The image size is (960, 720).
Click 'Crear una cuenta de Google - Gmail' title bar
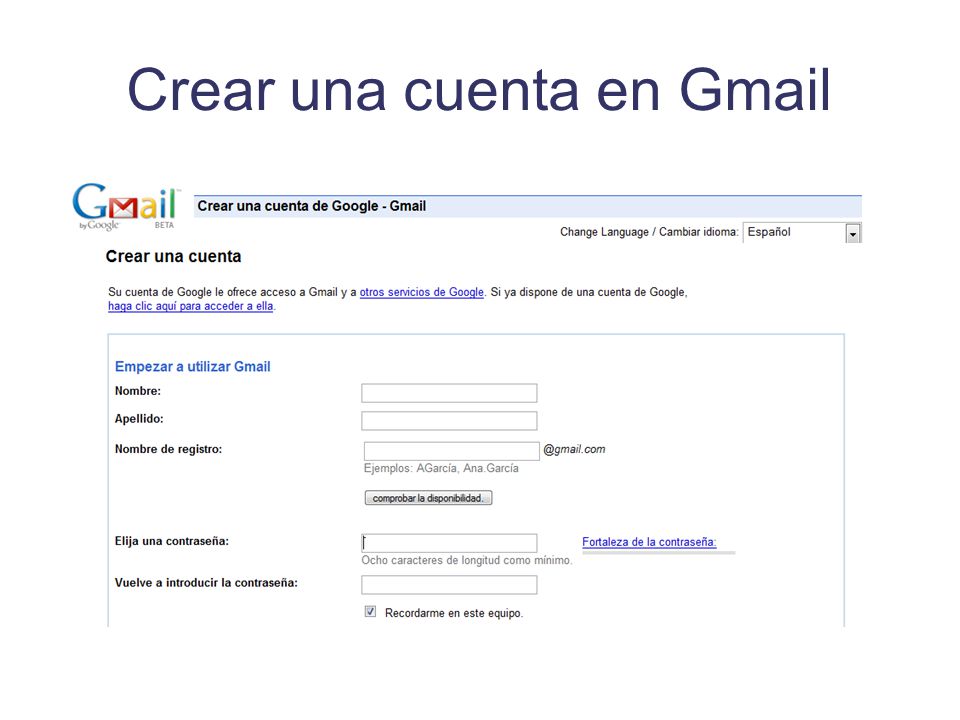click(528, 206)
